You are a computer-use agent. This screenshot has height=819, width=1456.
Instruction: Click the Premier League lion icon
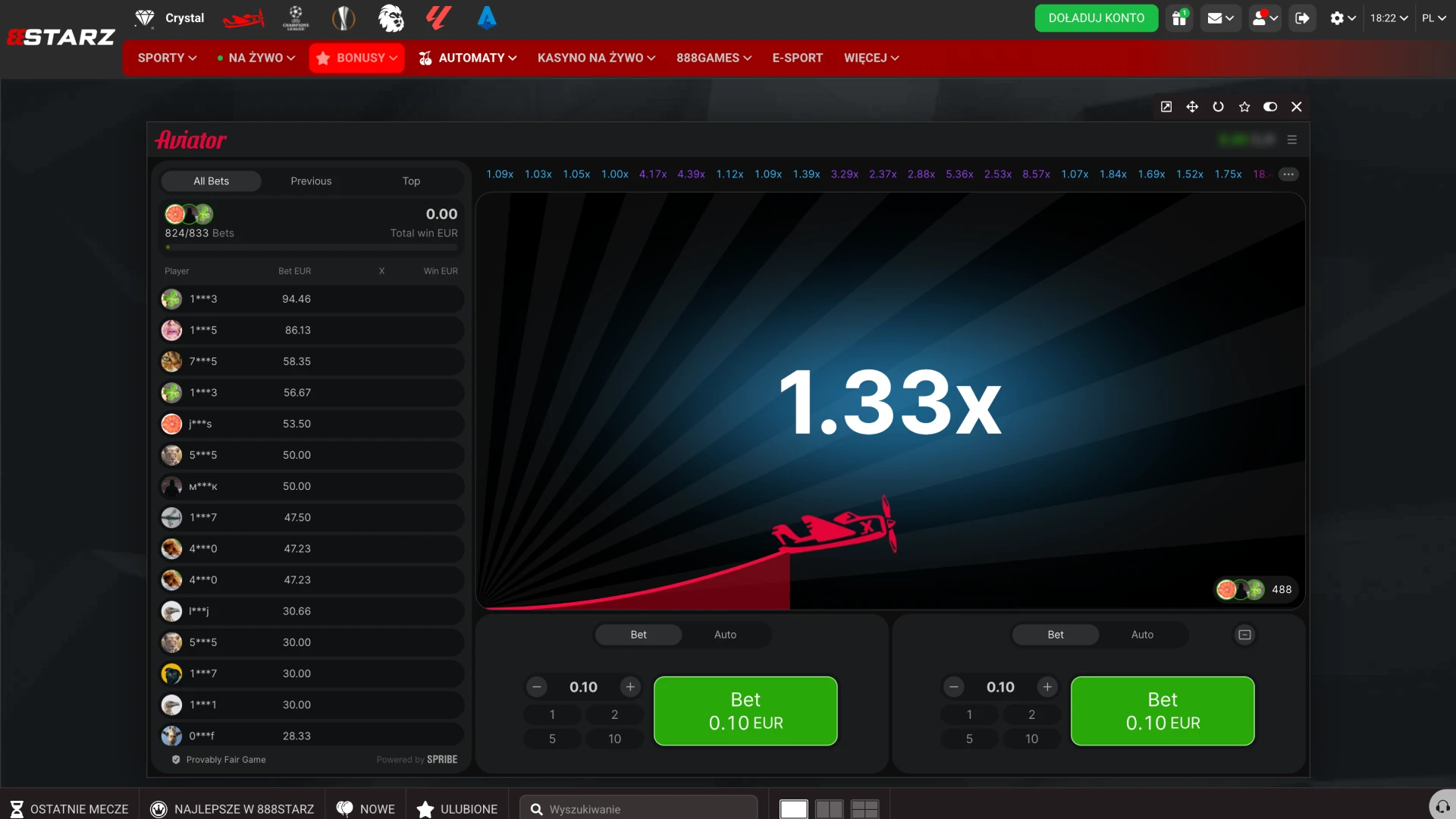tap(391, 18)
